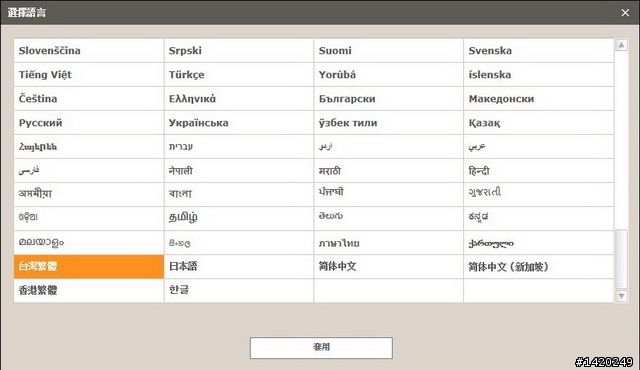Choose 한글 Korean language

[239, 290]
